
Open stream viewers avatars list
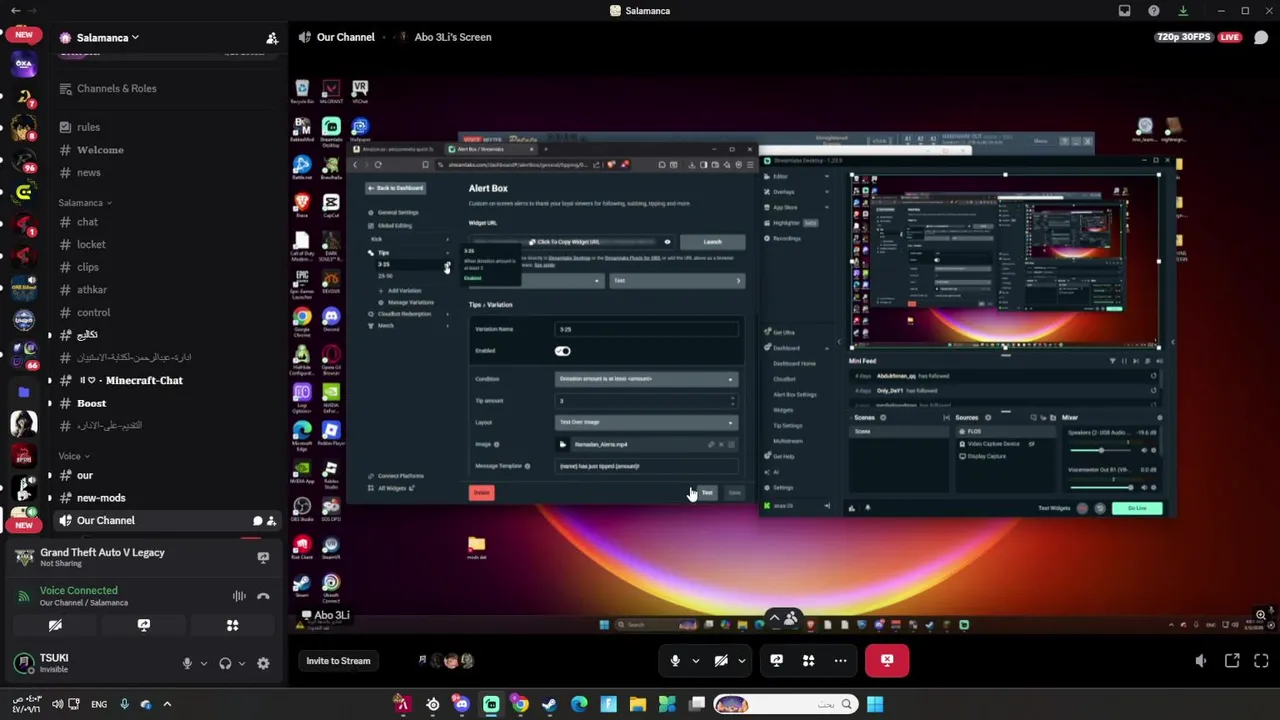tap(446, 661)
